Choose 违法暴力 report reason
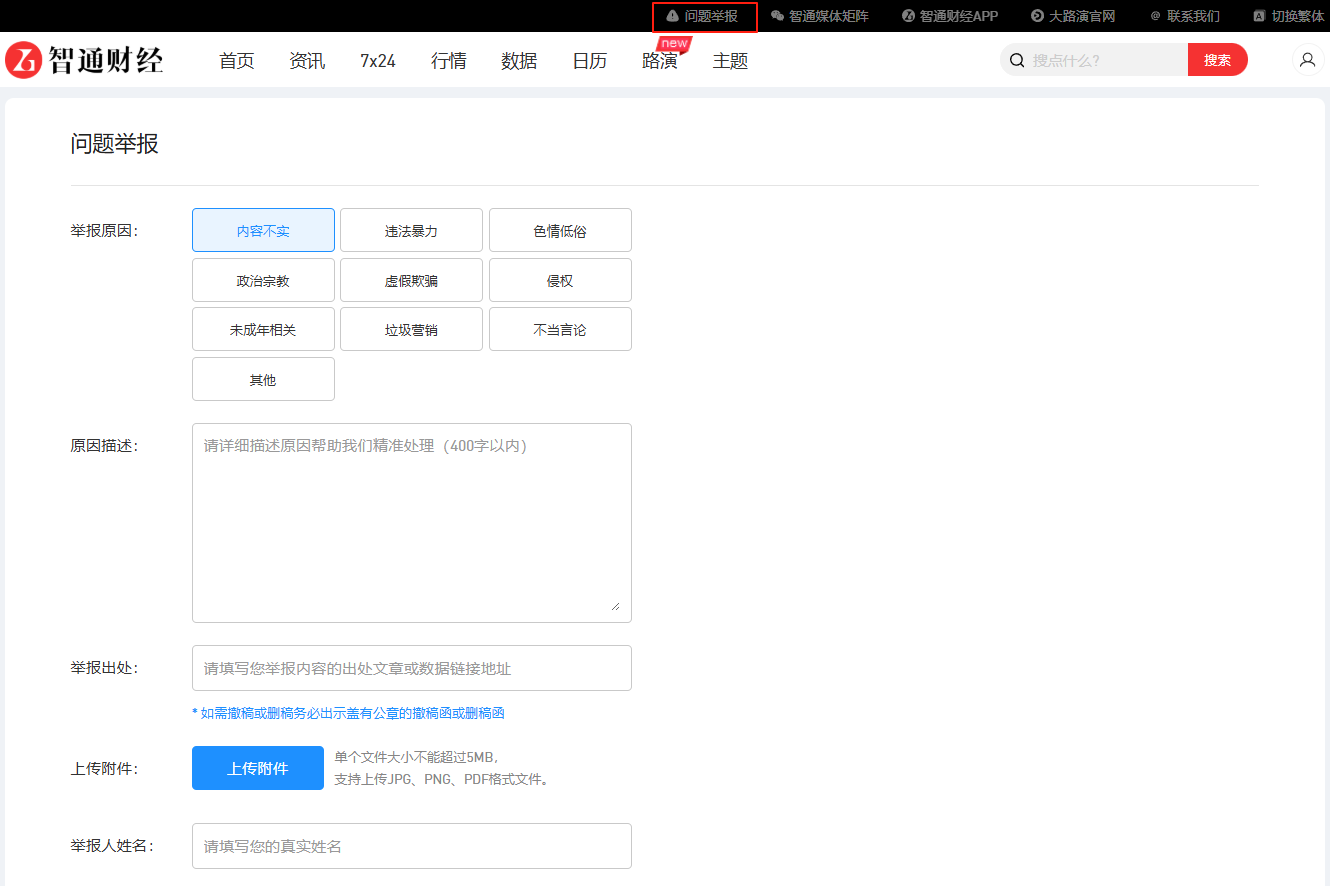This screenshot has height=886, width=1330. pos(411,230)
